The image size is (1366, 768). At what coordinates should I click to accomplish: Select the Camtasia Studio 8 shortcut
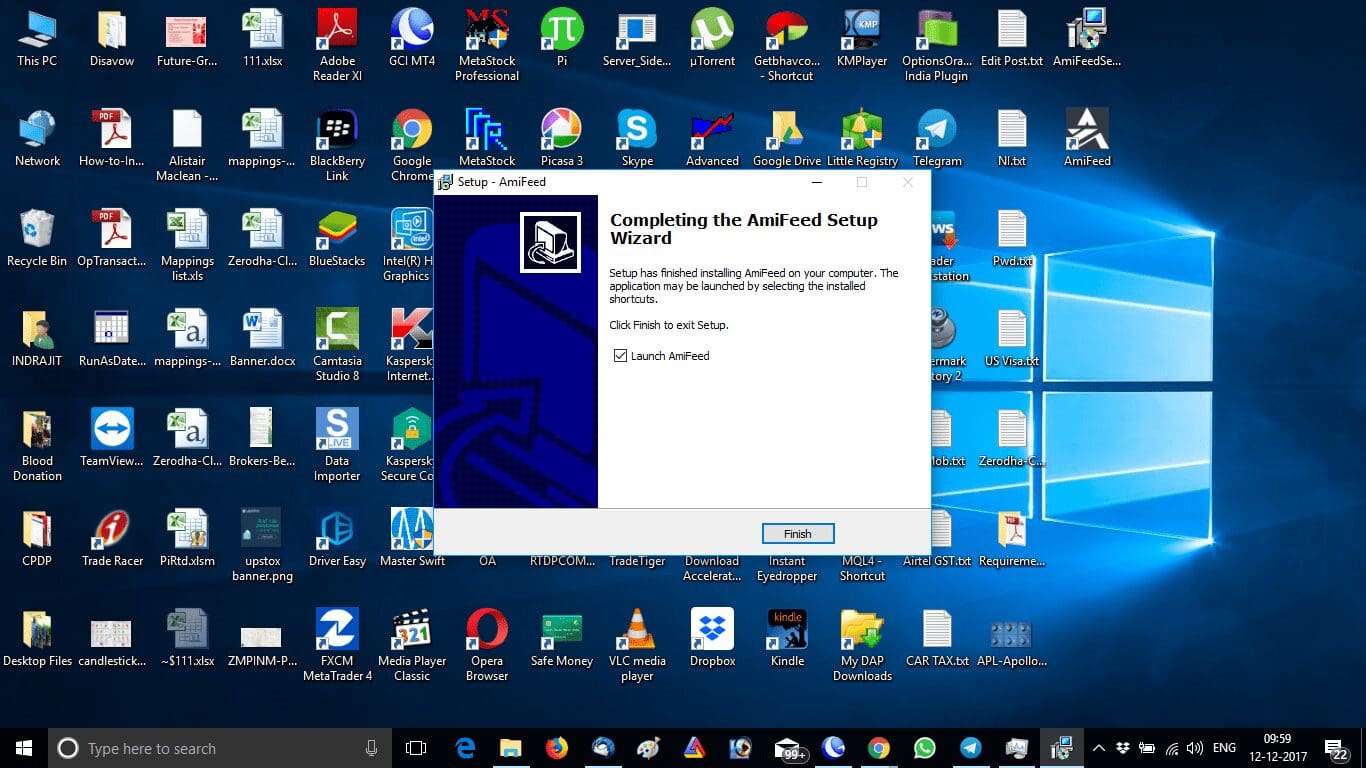click(337, 345)
